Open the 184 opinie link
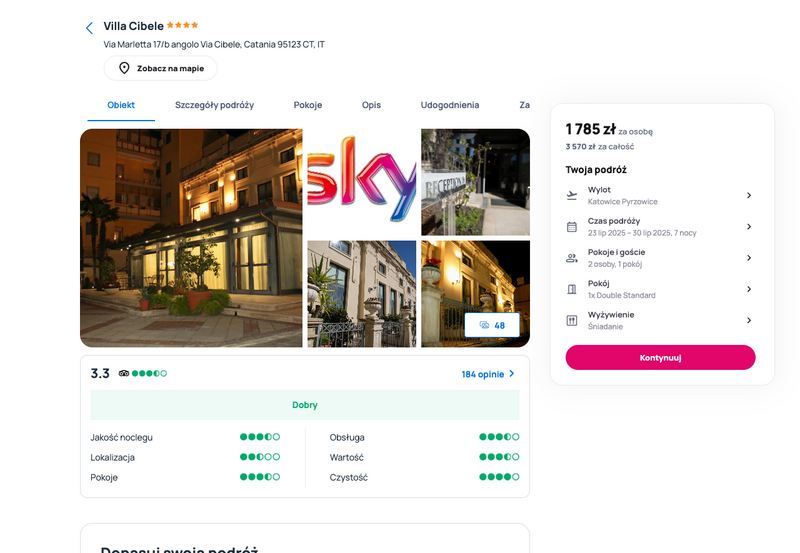 click(x=483, y=374)
